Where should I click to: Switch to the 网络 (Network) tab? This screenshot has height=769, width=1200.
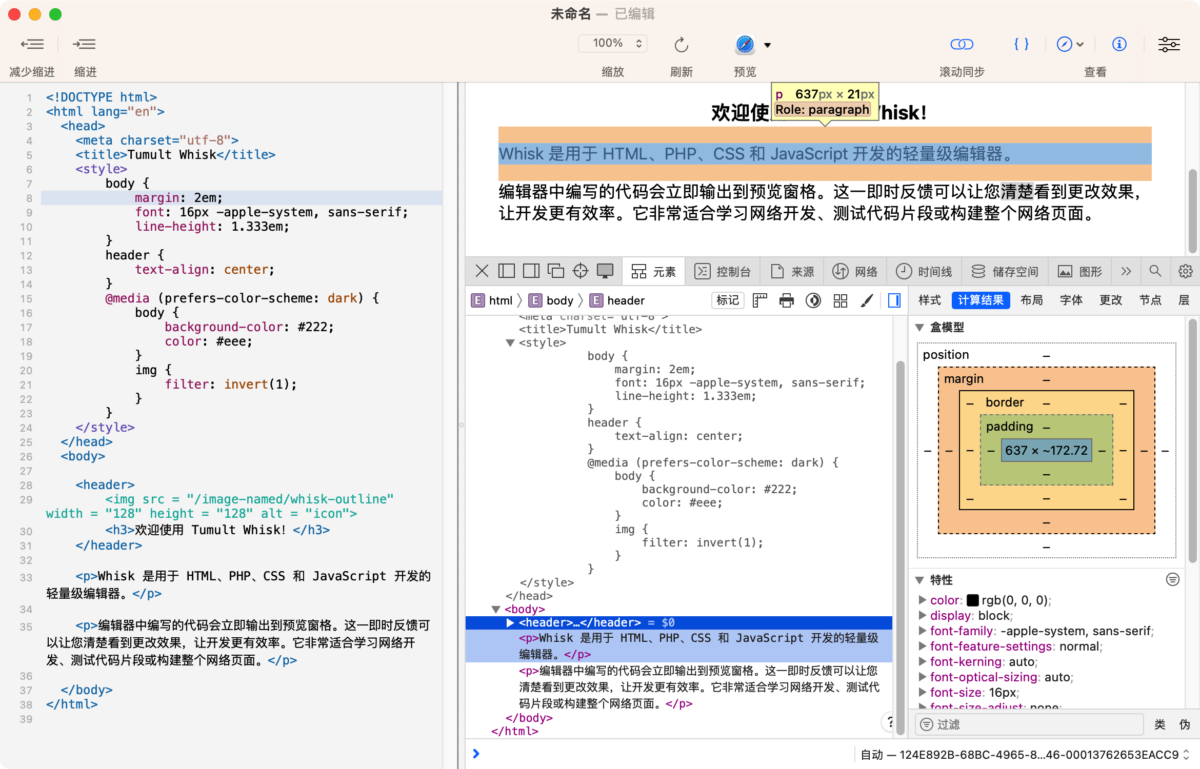[855, 271]
